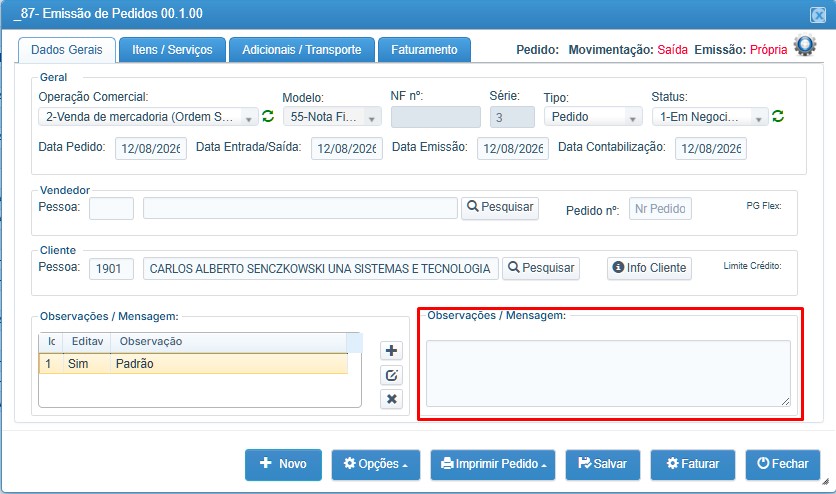Close the Emissão de Pedidos window
This screenshot has height=494, width=836.
point(818,14)
